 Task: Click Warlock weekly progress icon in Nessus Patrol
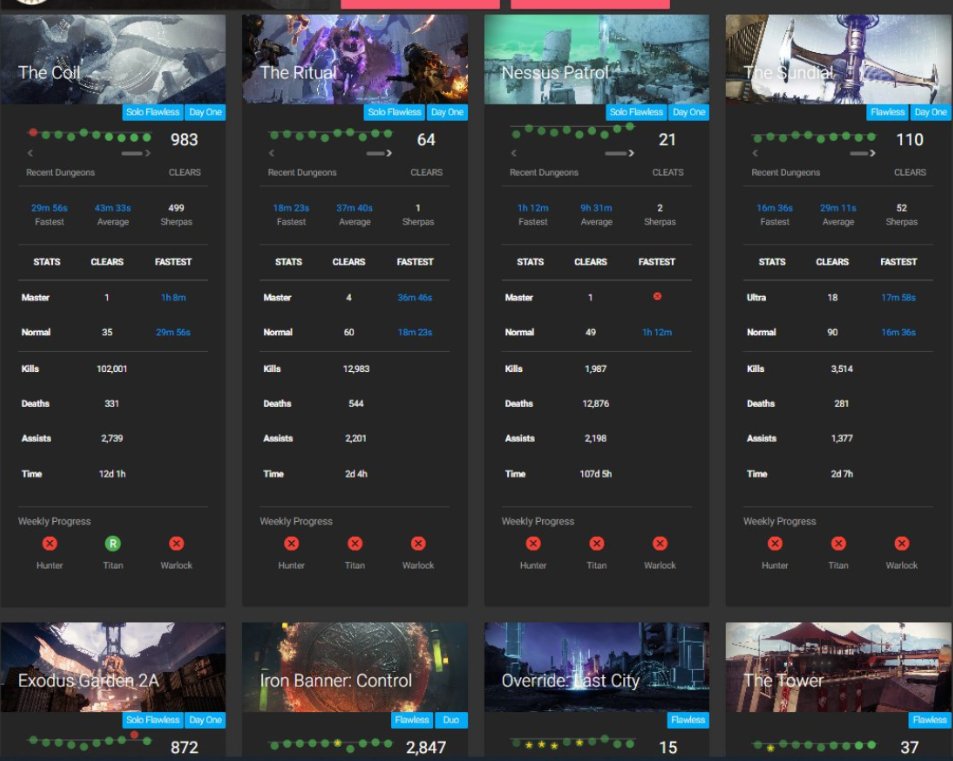[x=660, y=543]
